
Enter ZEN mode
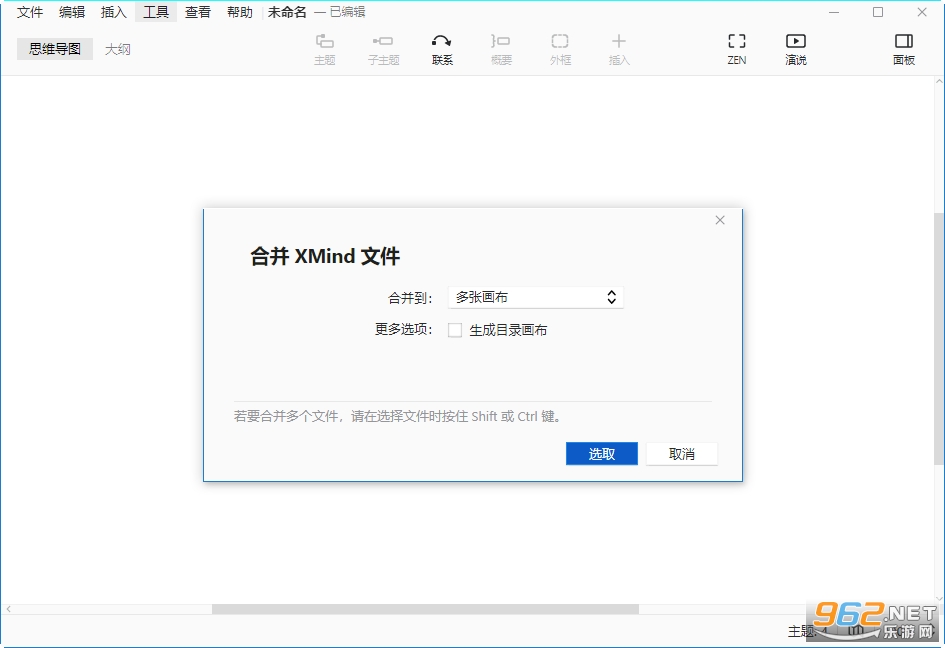click(736, 49)
